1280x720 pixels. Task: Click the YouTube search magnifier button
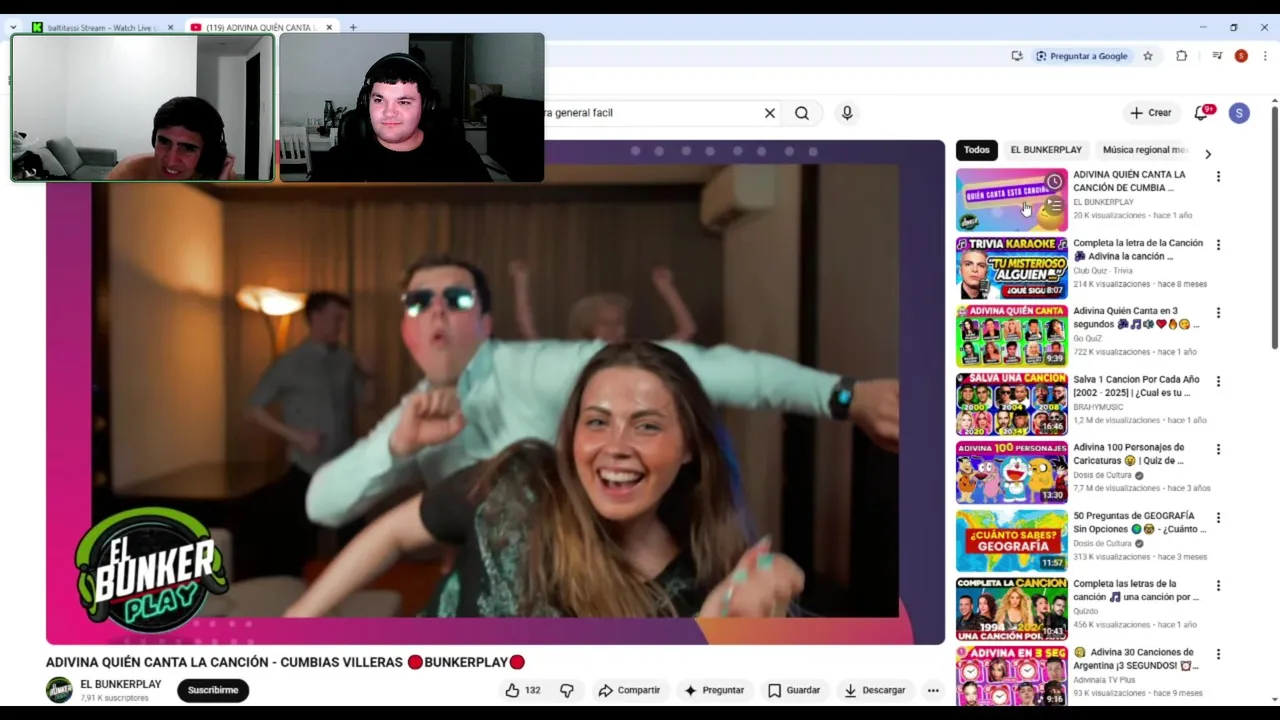(802, 113)
